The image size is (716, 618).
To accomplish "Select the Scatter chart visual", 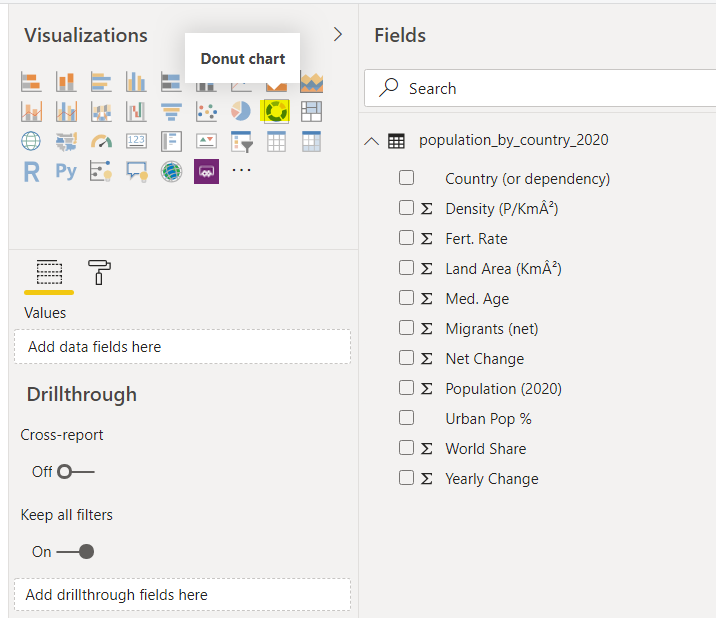I will 206,111.
